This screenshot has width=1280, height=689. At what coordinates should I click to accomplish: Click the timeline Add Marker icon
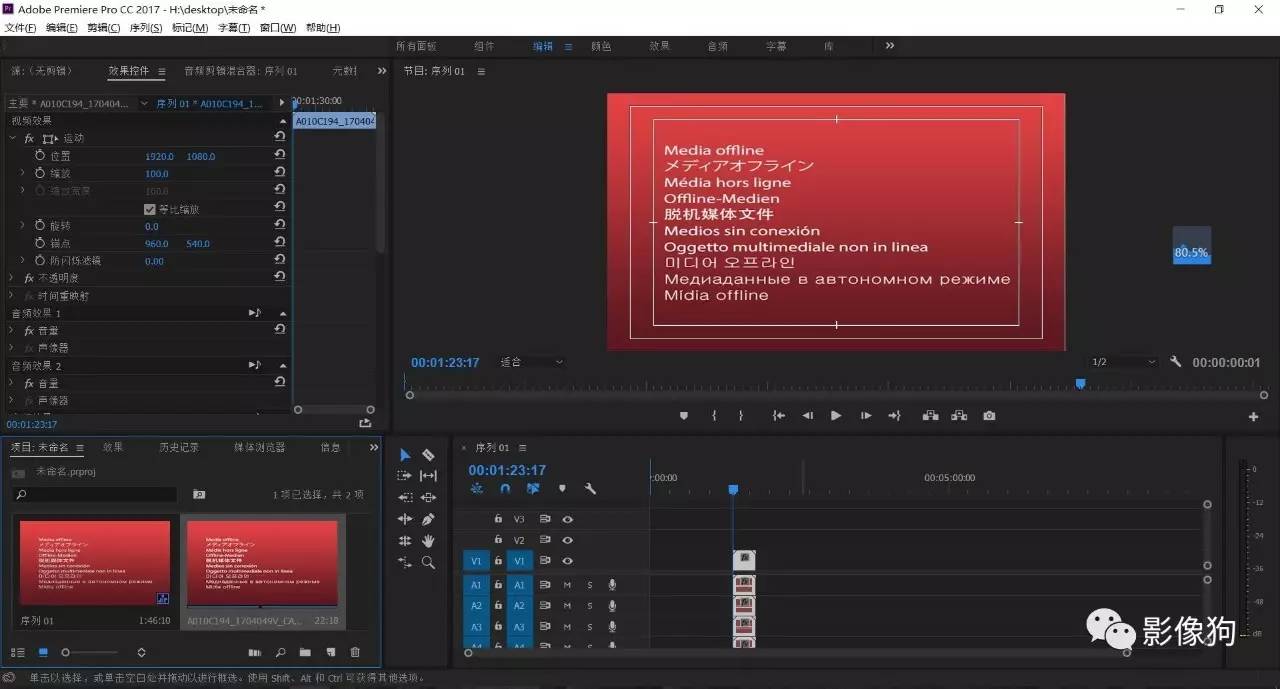point(562,489)
